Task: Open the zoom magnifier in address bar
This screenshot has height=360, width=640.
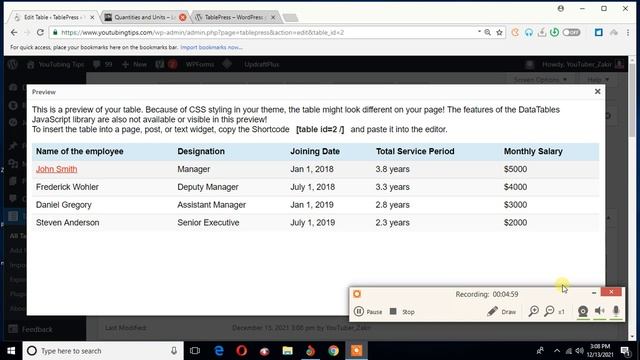Action: point(487,32)
